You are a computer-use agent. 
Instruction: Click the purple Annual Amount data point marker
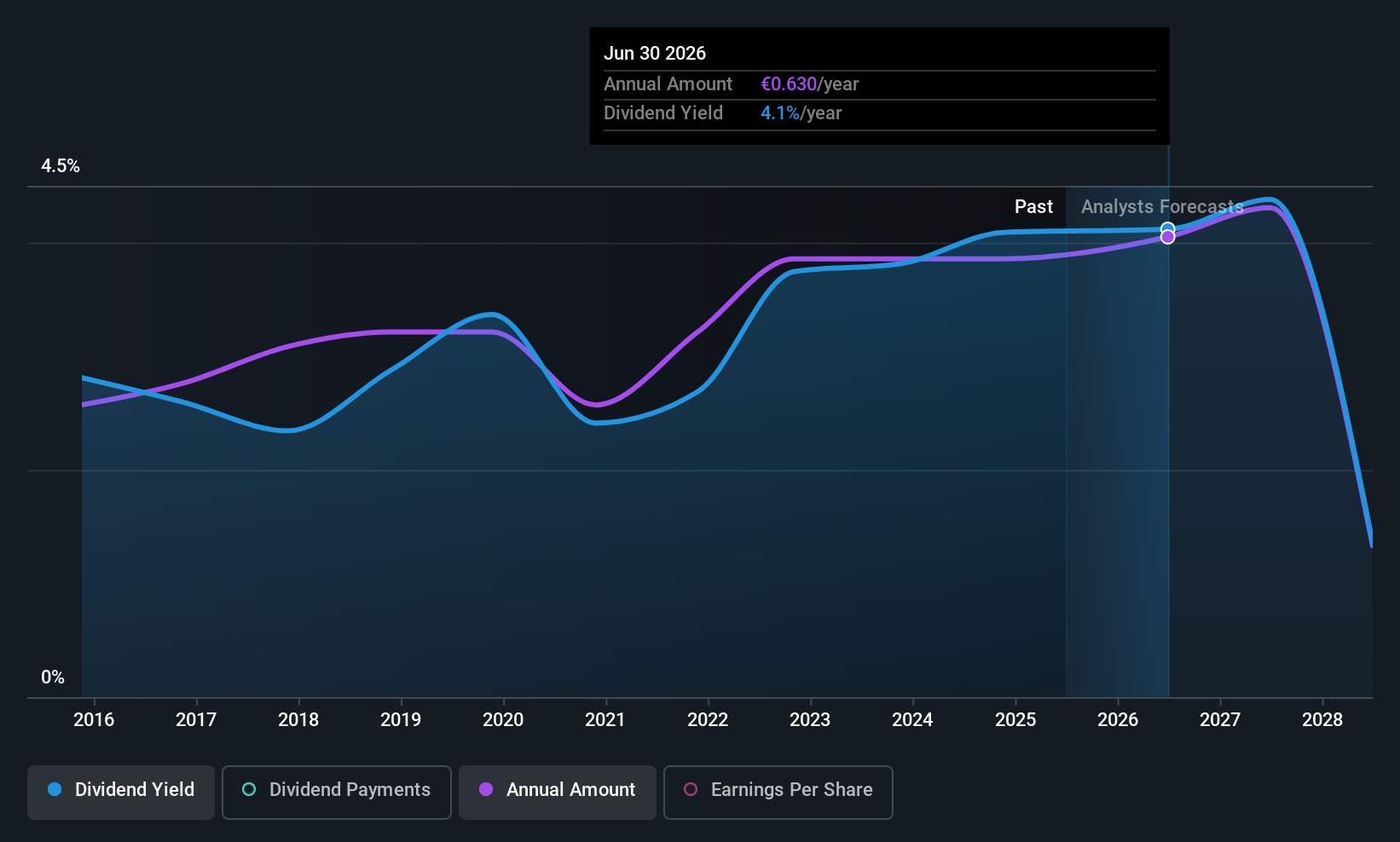pos(1168,238)
